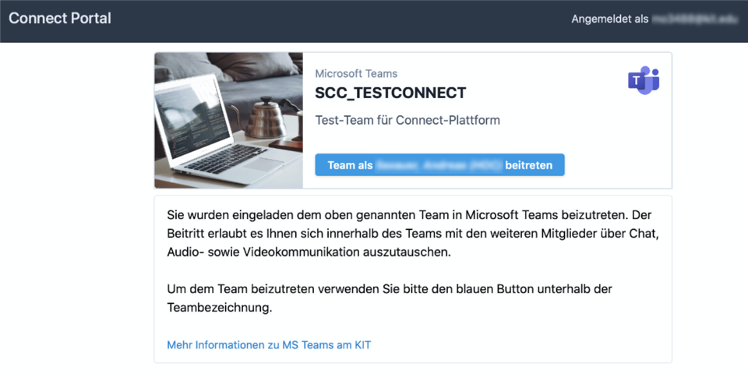Click the paragraph starting 'Sie wurden eingeladen'

(413, 233)
